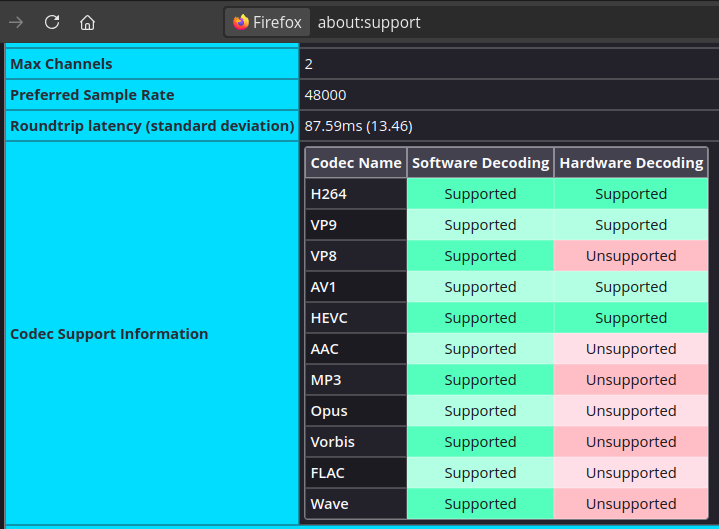Select the FLAC codec name cell
719x529 pixels.
pyautogui.click(x=356, y=473)
